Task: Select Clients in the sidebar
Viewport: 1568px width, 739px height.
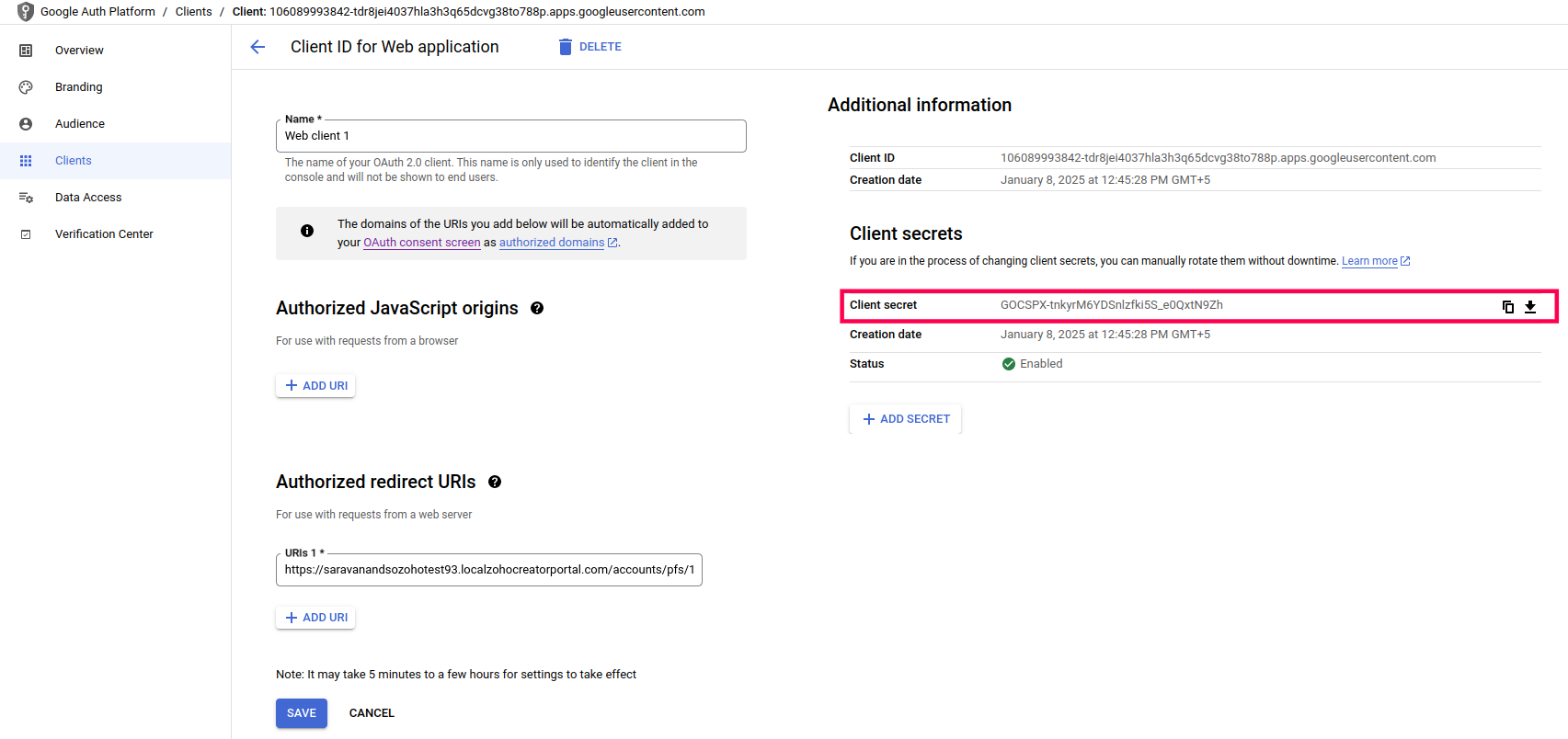Action: click(x=74, y=161)
